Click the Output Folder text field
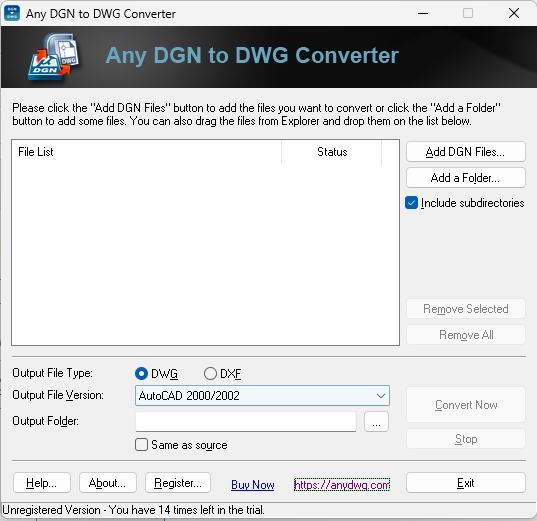This screenshot has width=537, height=521. [246, 421]
